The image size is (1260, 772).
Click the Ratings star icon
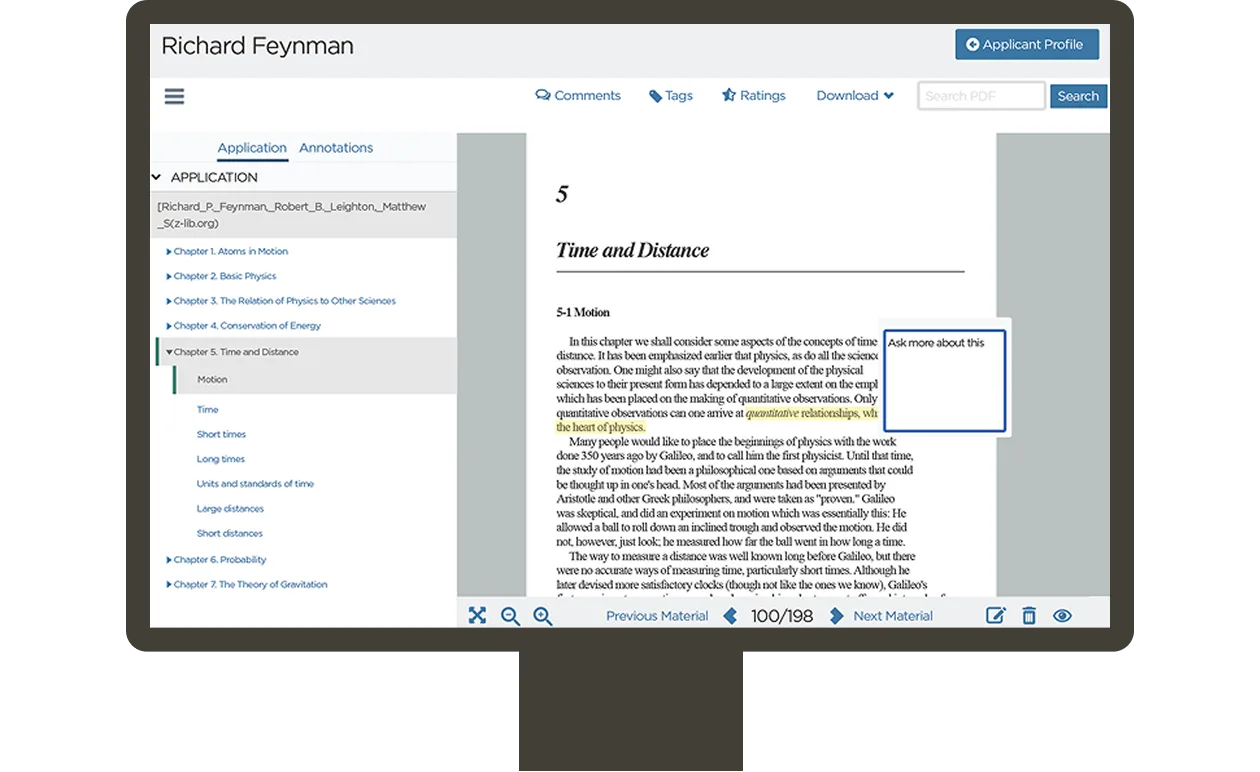tap(729, 95)
